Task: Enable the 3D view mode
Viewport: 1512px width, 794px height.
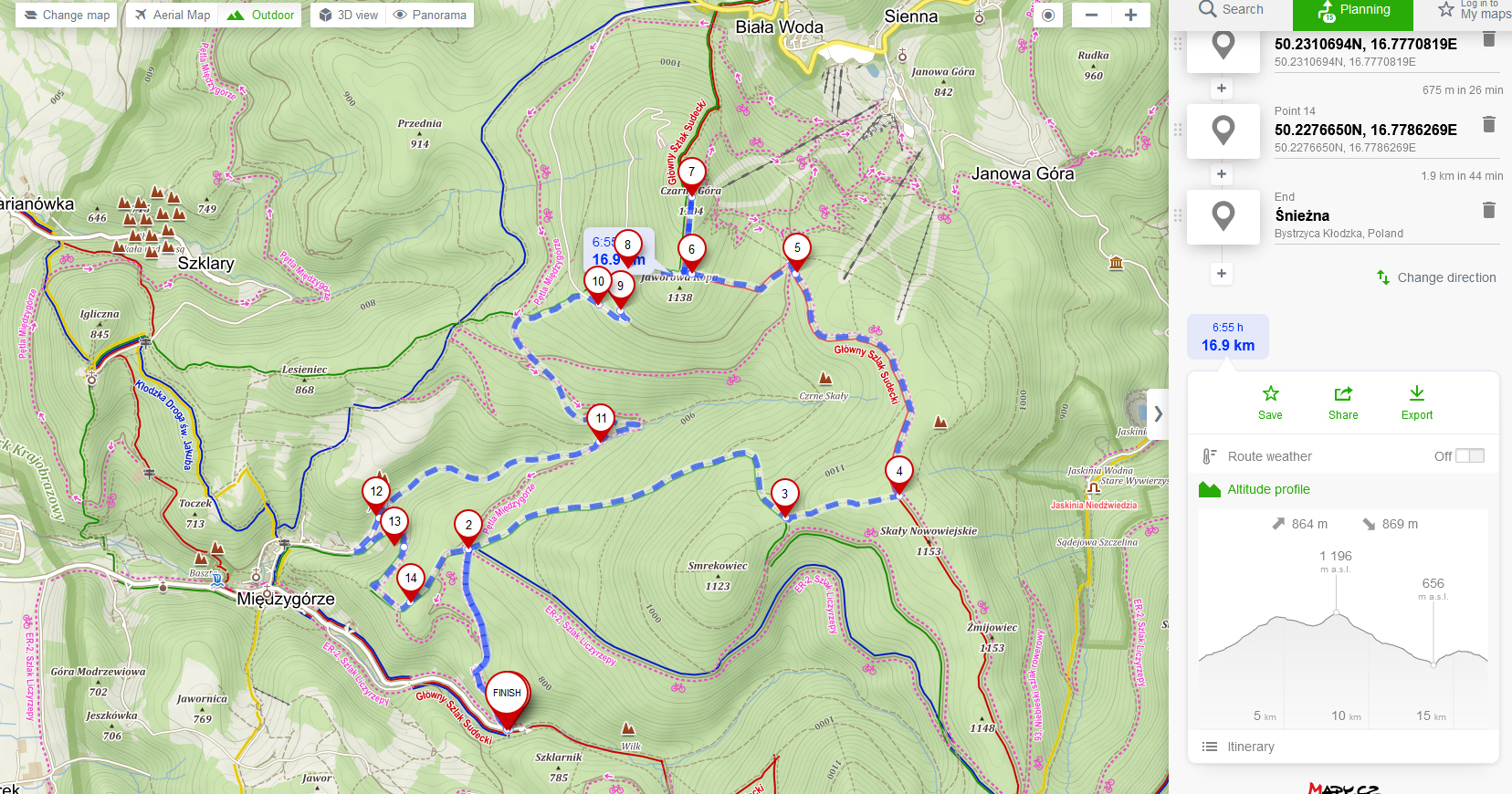Action: point(348,16)
